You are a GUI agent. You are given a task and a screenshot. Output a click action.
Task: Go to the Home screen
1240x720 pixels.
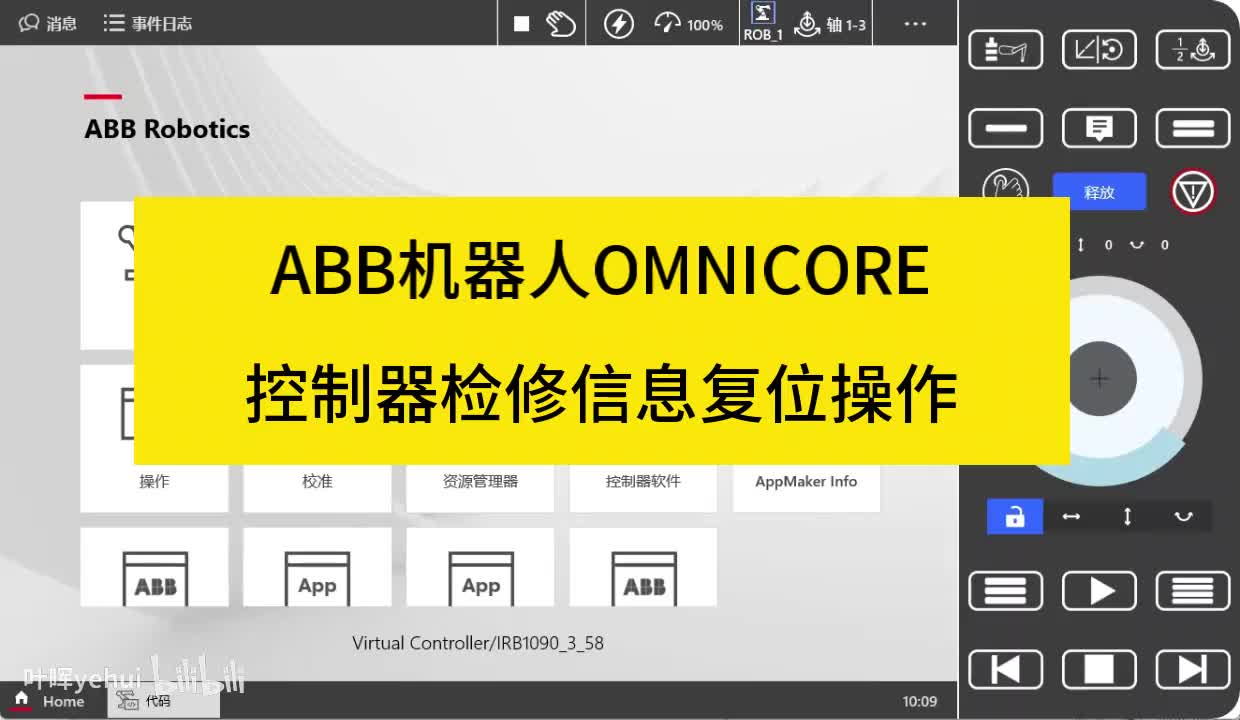tap(49, 701)
